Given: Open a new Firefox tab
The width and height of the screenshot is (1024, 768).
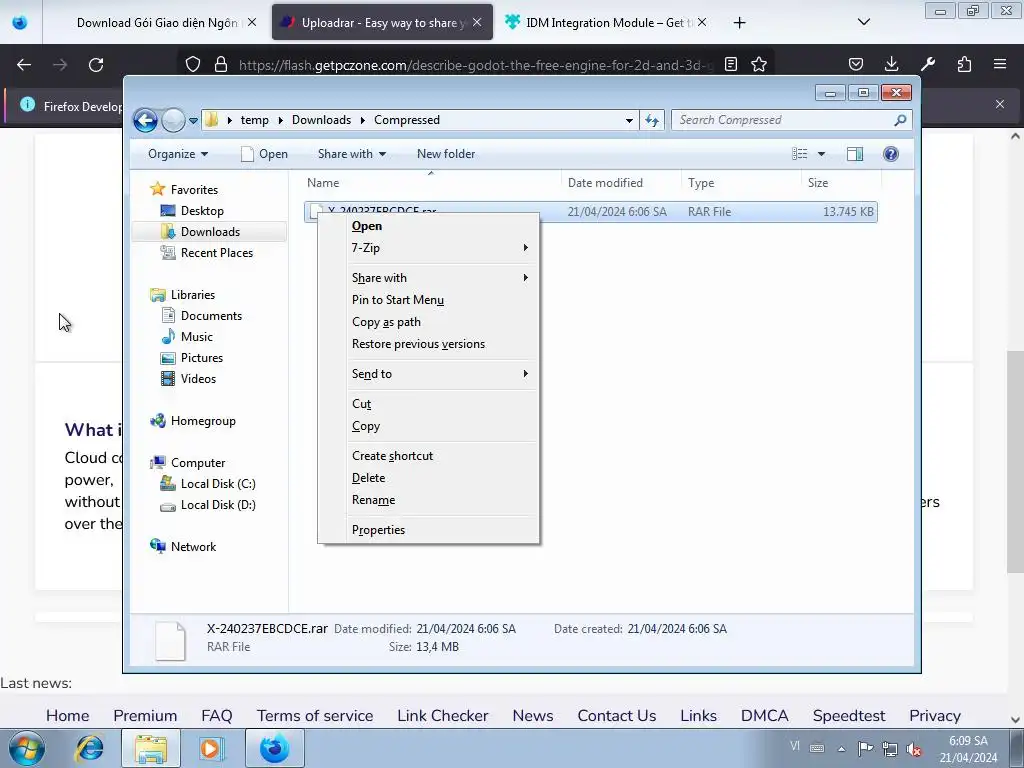Looking at the screenshot, I should (739, 23).
